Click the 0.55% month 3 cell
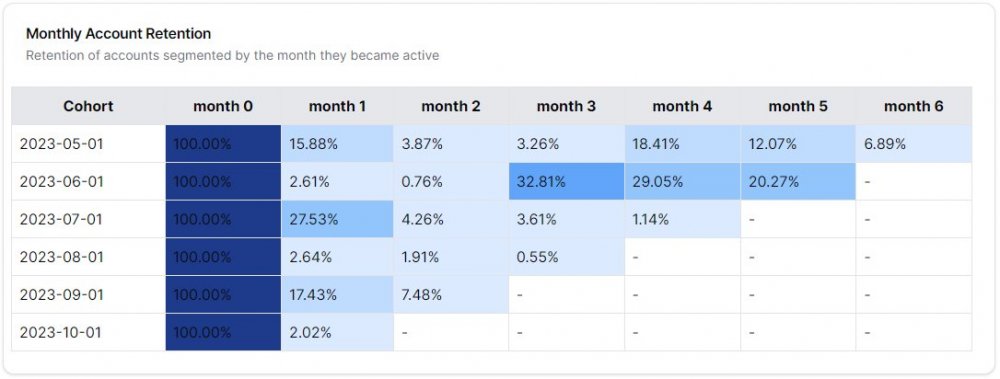This screenshot has height=379, width=1000. (566, 256)
